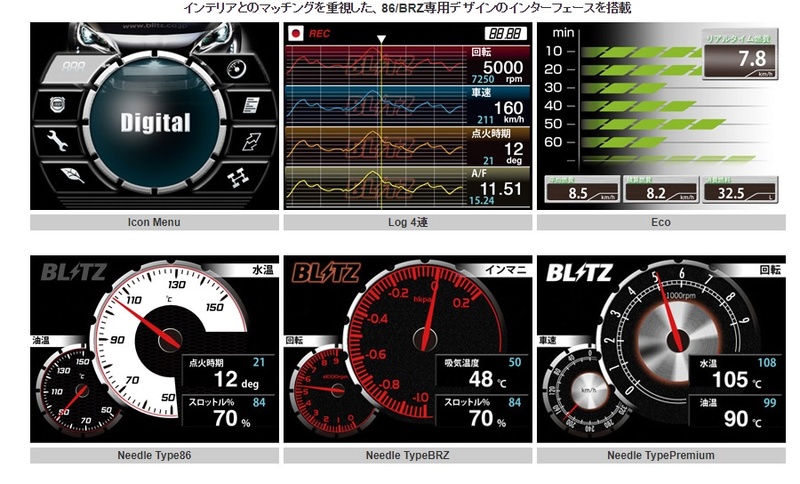Click the Needle TypePremium caption
800x484 pixels.
tap(661, 455)
